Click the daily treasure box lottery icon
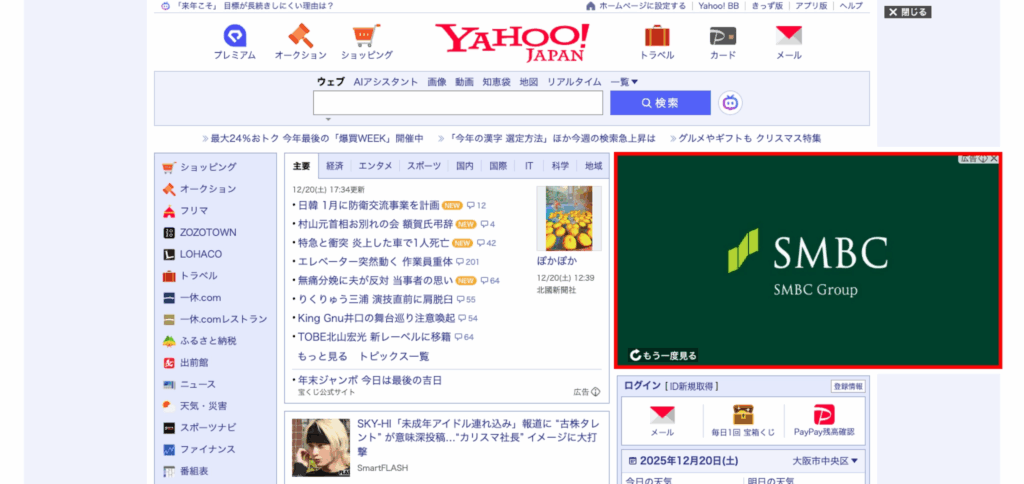The height and width of the screenshot is (484, 1024). pyautogui.click(x=743, y=416)
